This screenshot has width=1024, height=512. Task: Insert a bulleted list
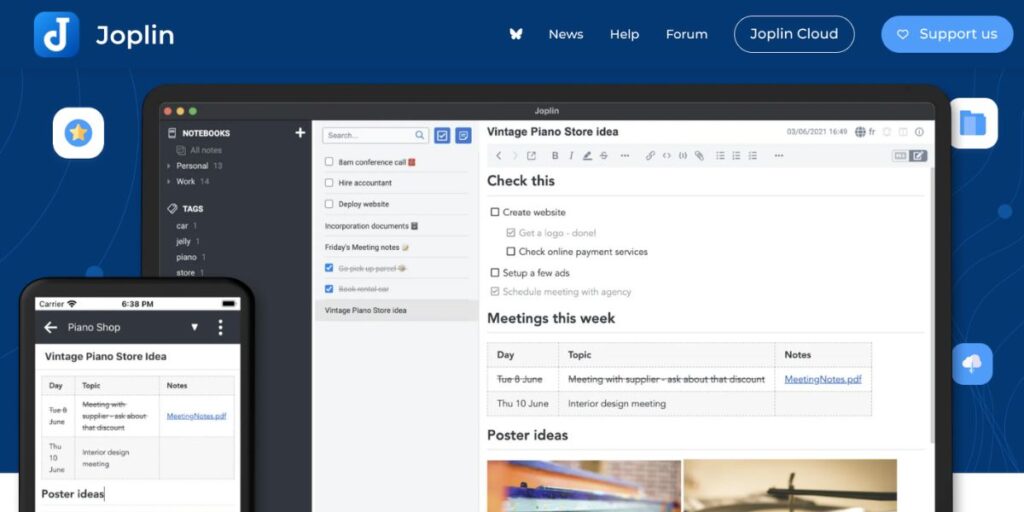(x=720, y=155)
